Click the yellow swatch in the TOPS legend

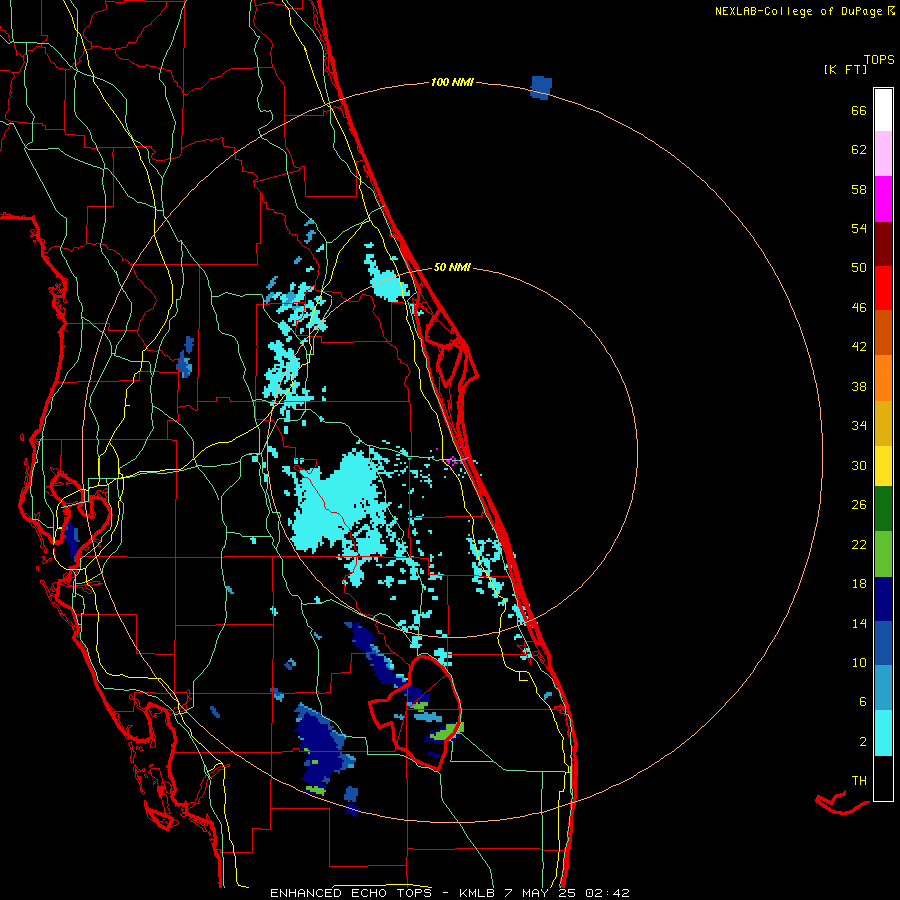click(x=883, y=465)
